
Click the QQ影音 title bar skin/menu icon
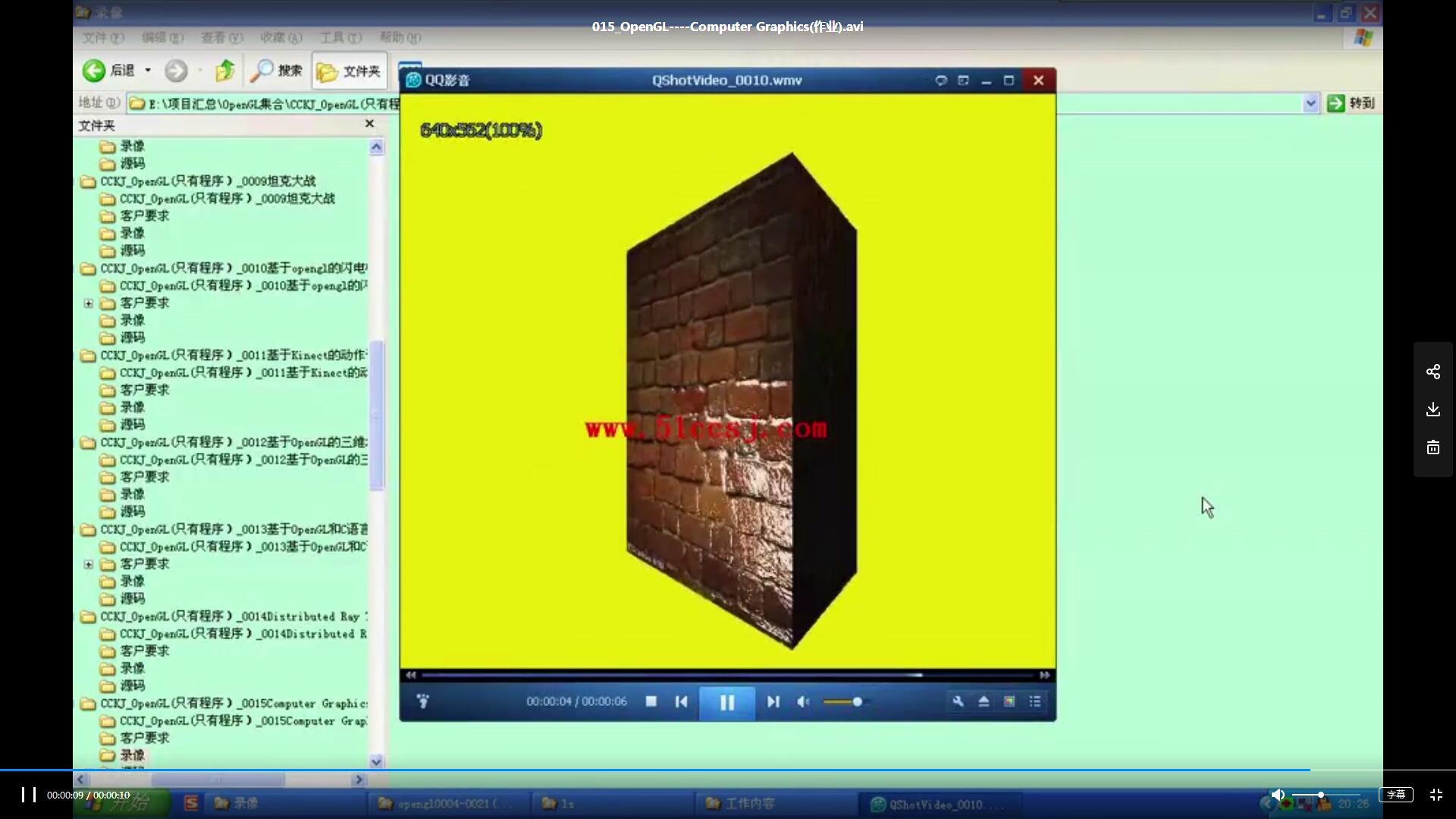pos(941,80)
